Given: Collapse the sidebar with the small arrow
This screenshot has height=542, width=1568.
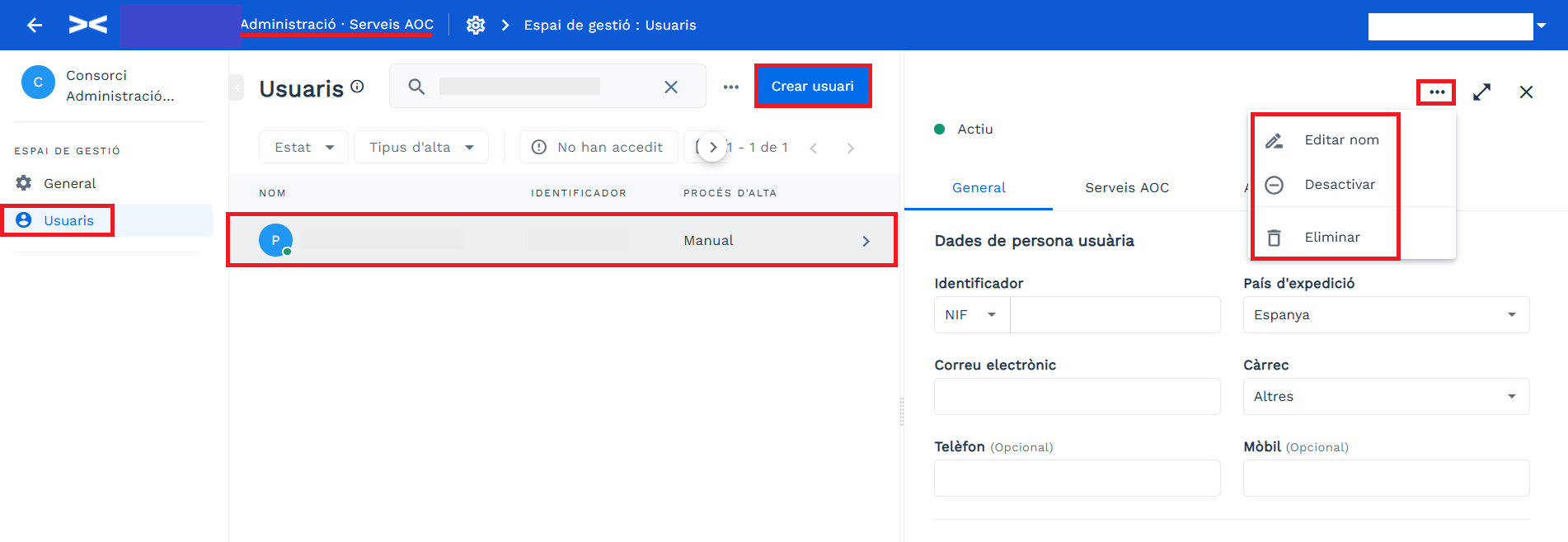Looking at the screenshot, I should (237, 87).
